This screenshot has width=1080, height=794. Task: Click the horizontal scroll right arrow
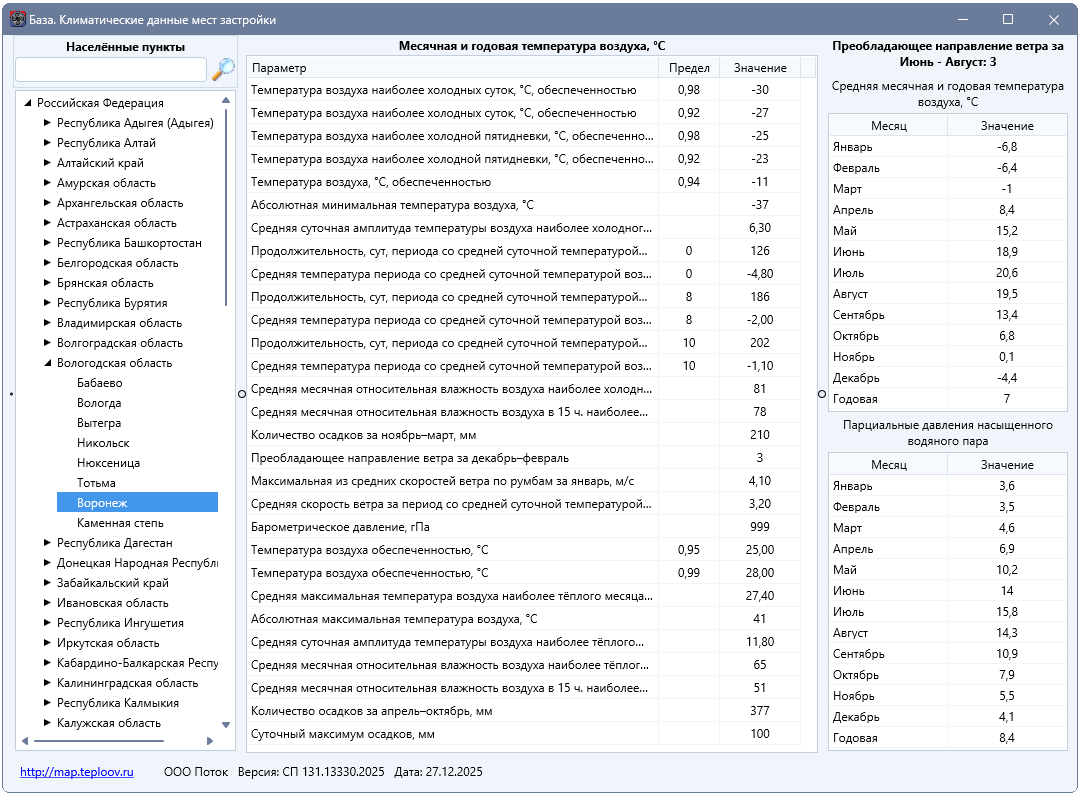pyautogui.click(x=210, y=741)
